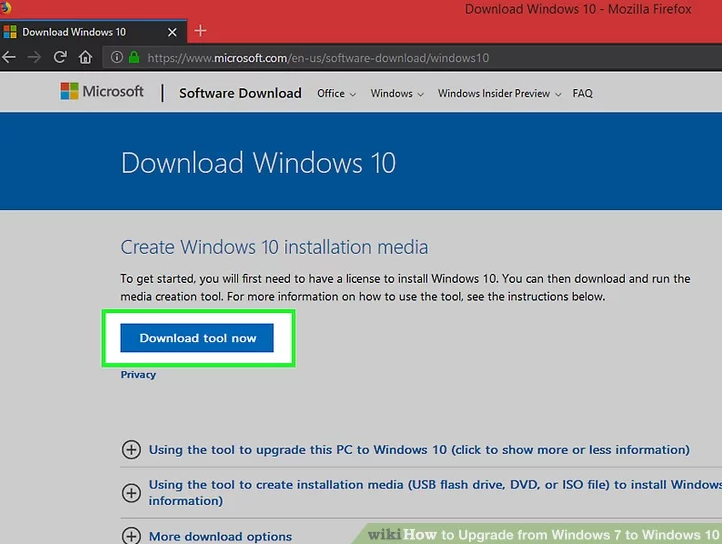Screen dimensions: 722x544
Task: Reload the page with refresh icon
Action: (60, 57)
